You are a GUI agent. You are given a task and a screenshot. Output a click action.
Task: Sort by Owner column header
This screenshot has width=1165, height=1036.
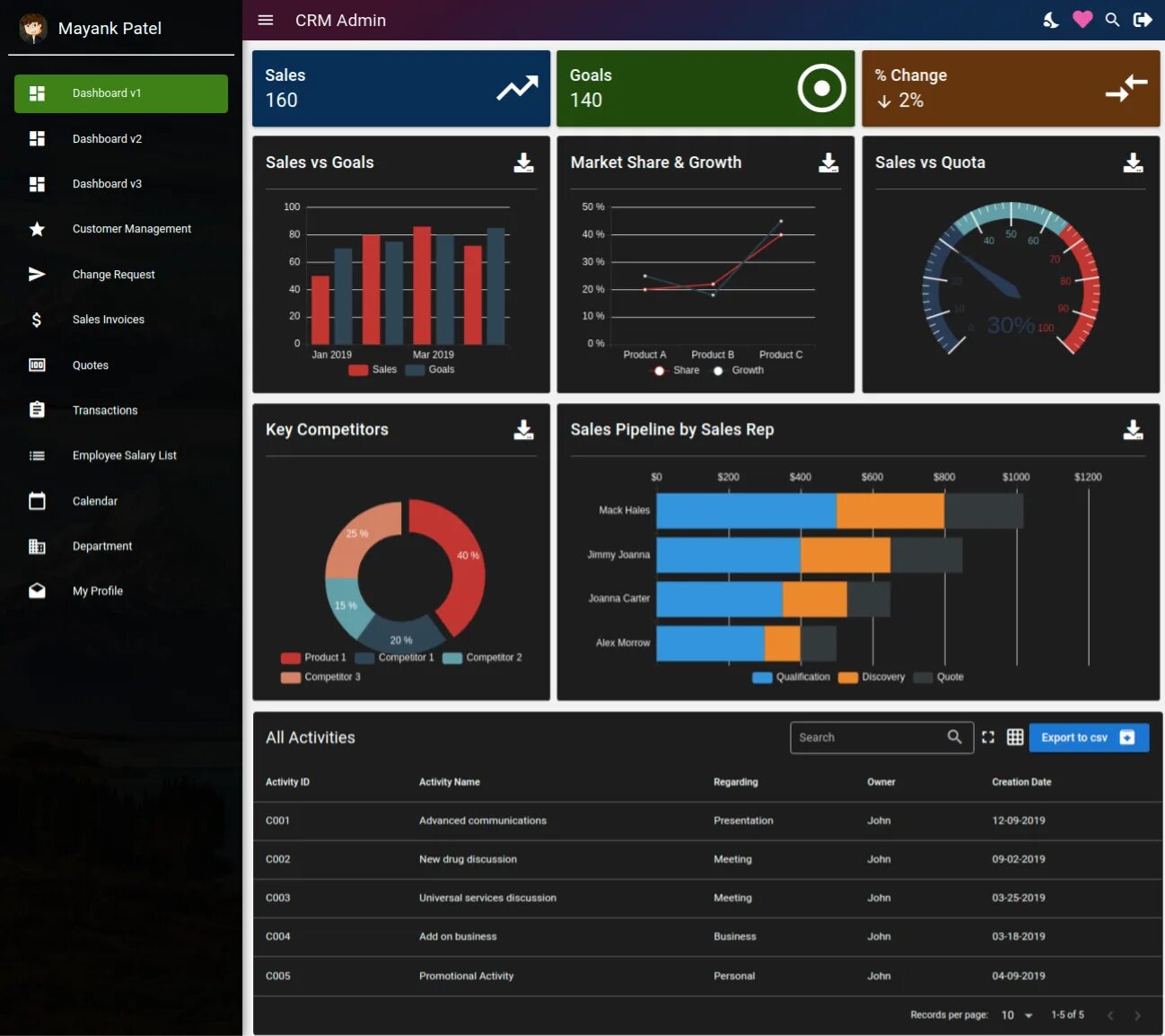tap(881, 782)
